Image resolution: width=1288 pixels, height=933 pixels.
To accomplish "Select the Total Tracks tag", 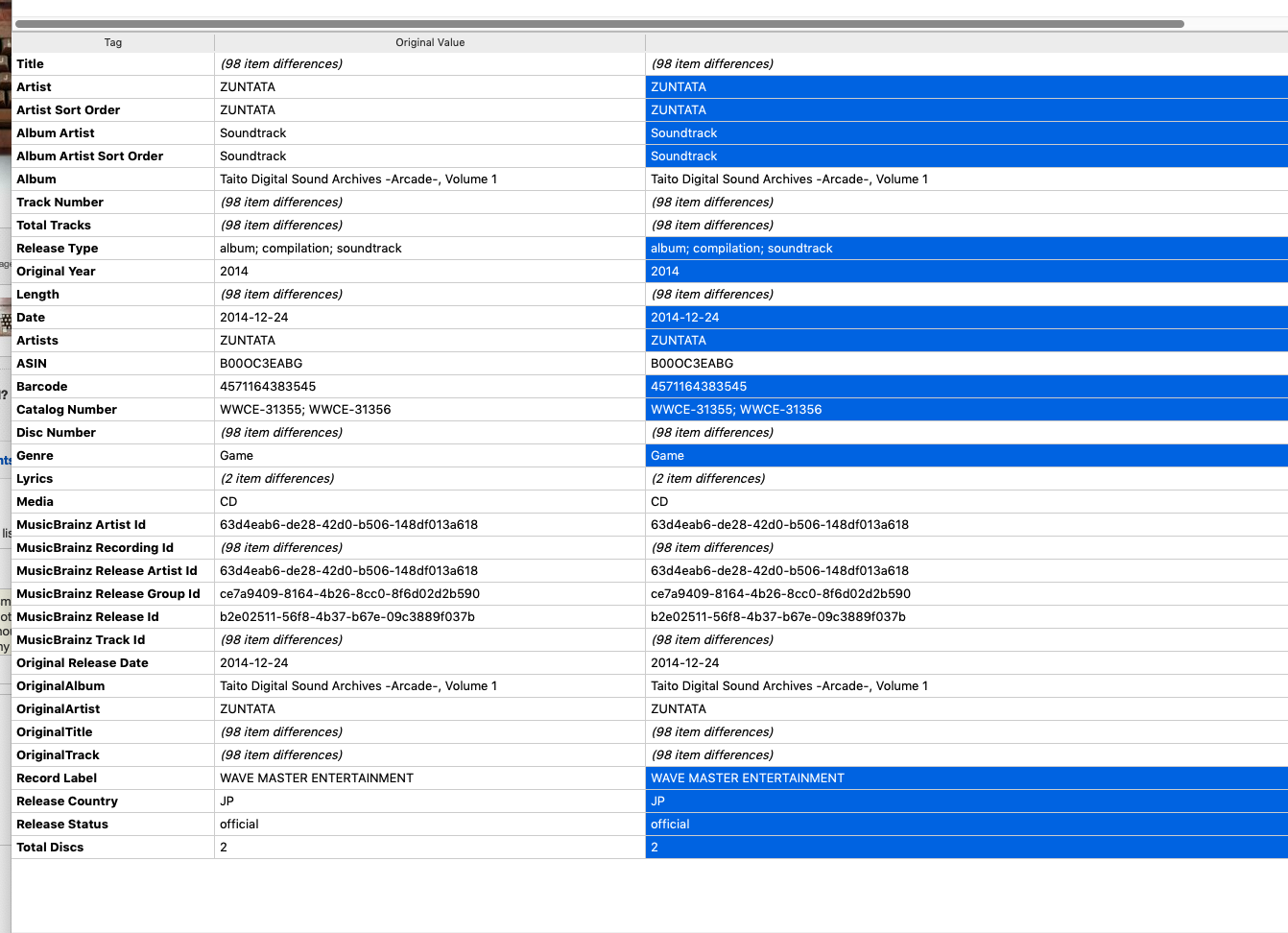I will click(x=54, y=226).
